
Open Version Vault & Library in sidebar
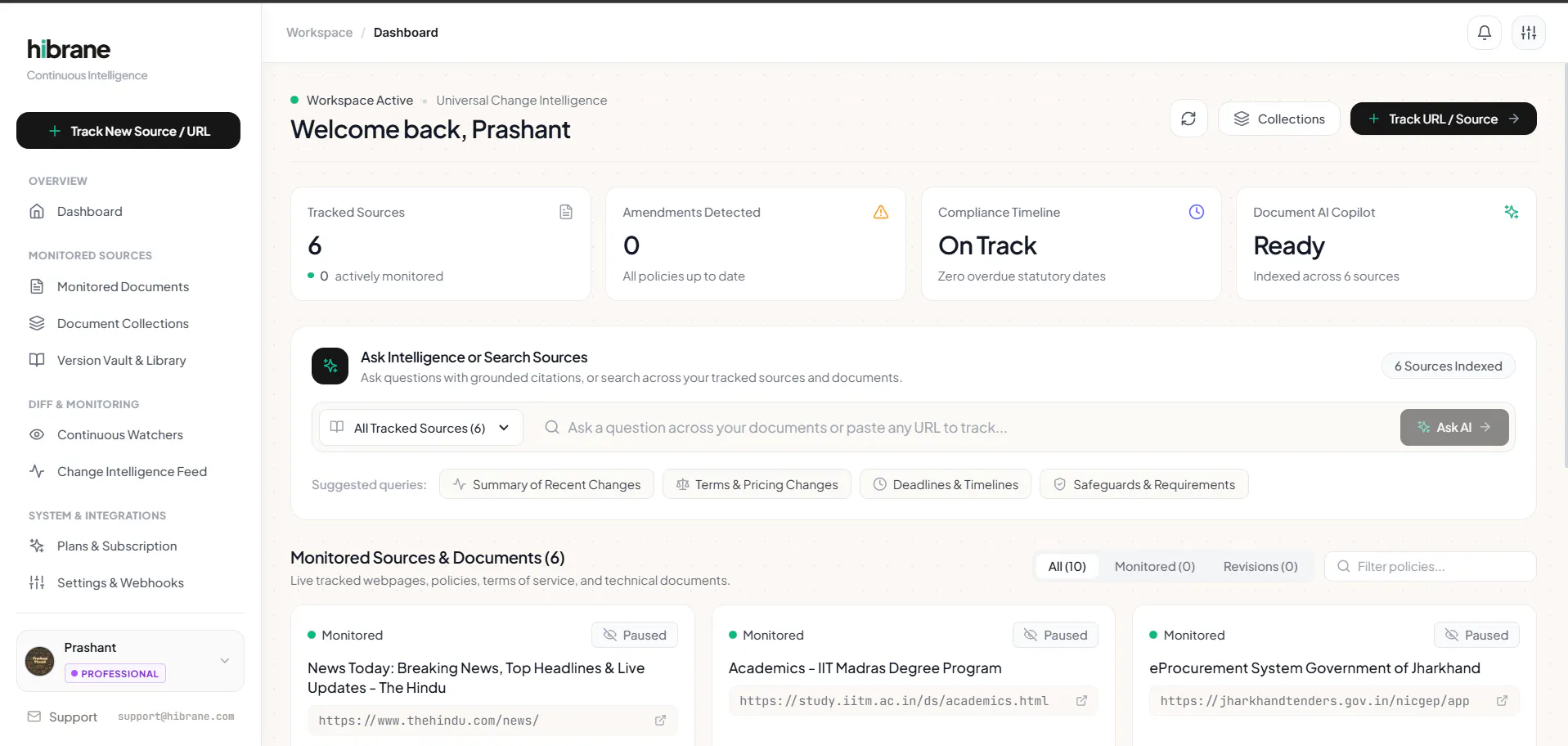tap(121, 360)
